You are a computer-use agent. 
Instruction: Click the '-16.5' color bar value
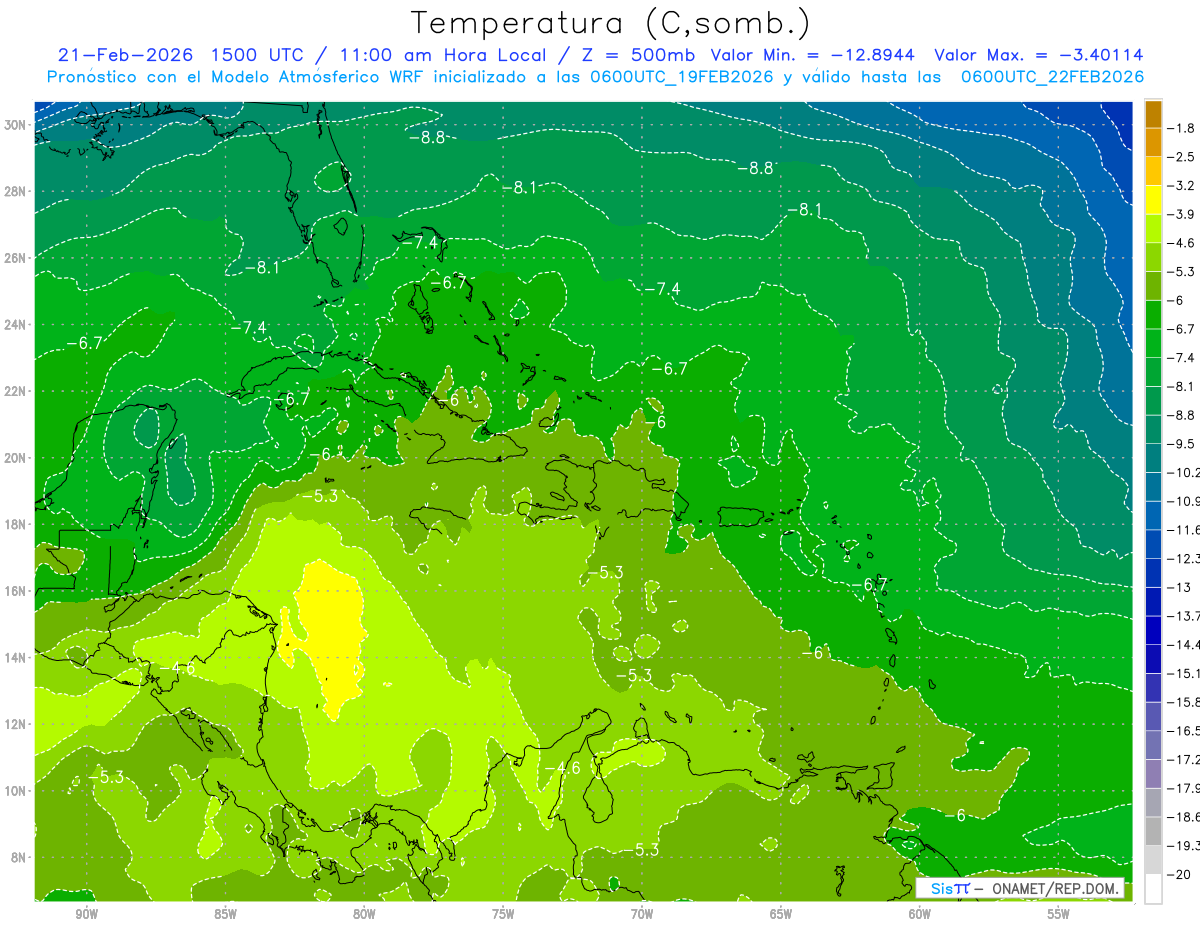point(1184,731)
